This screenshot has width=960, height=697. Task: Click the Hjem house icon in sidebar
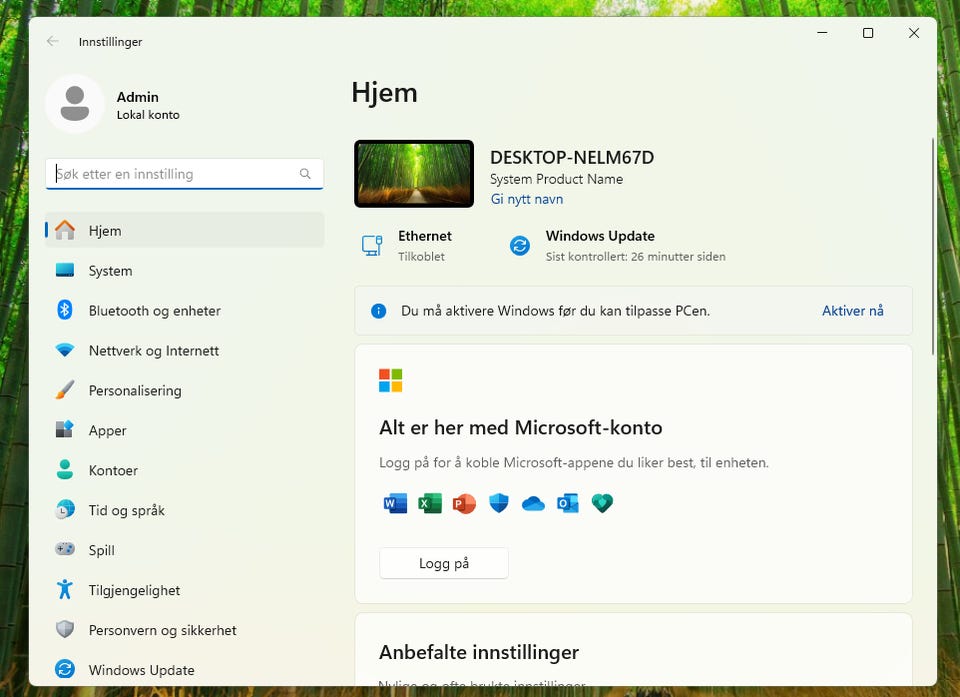pyautogui.click(x=65, y=230)
